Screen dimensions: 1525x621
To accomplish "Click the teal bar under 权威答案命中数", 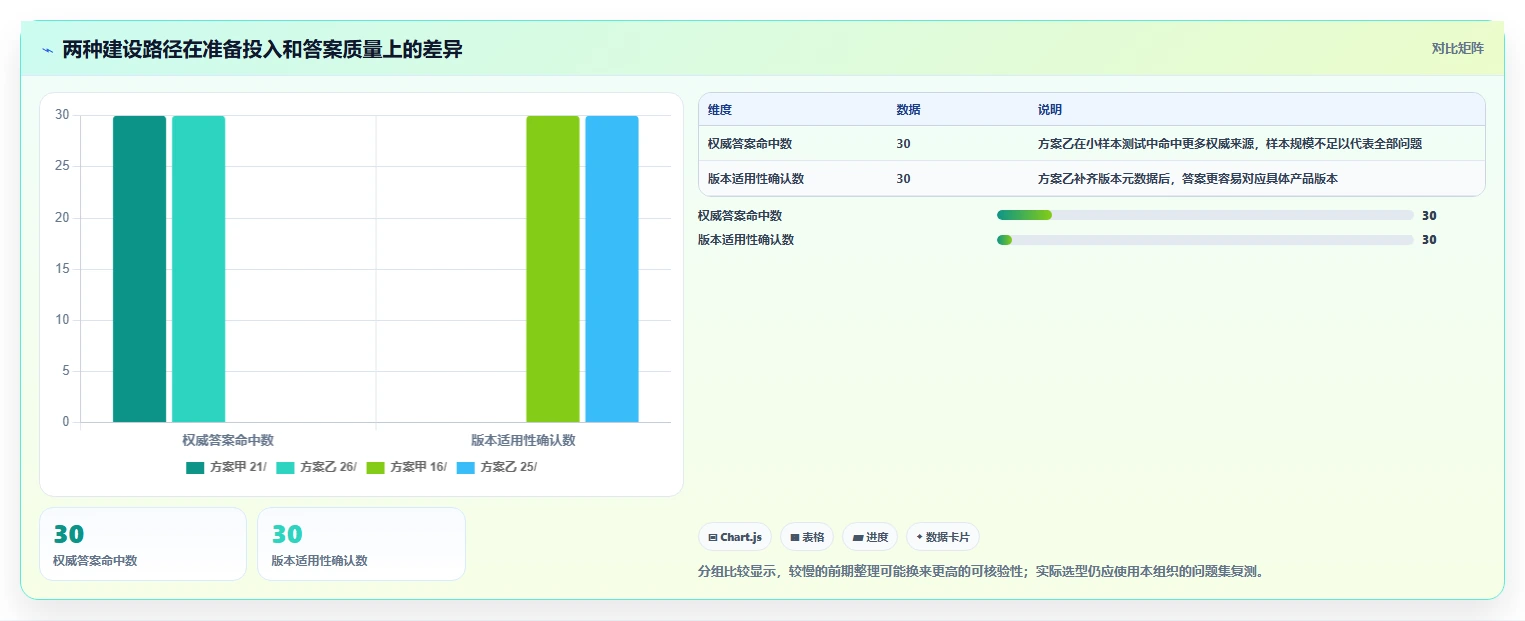I will 198,269.
